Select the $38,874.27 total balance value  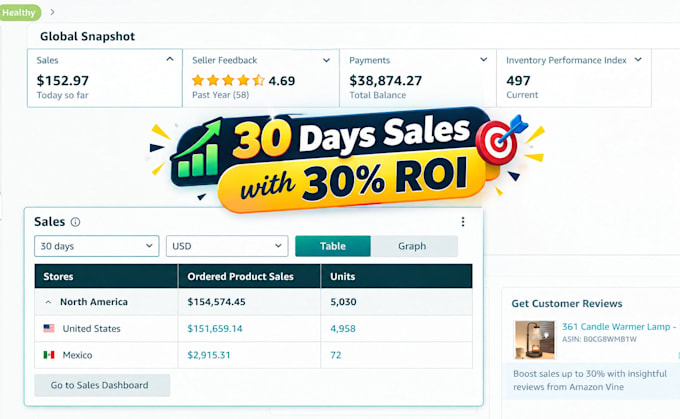click(x=386, y=81)
